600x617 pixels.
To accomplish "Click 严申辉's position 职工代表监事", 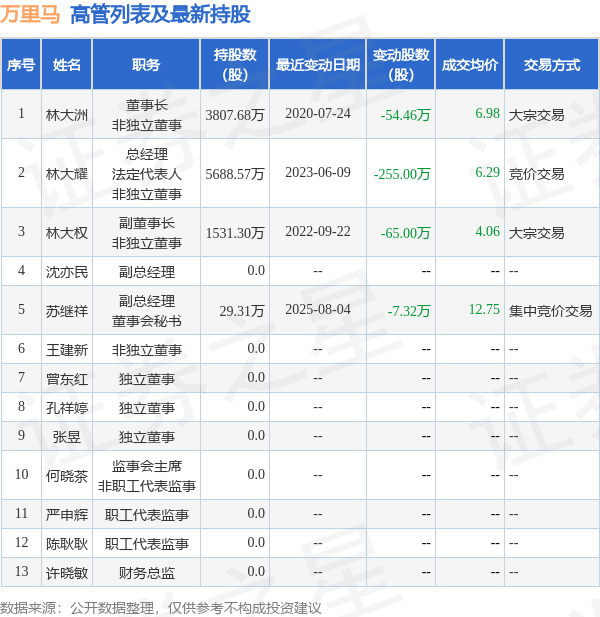I will 146,515.
